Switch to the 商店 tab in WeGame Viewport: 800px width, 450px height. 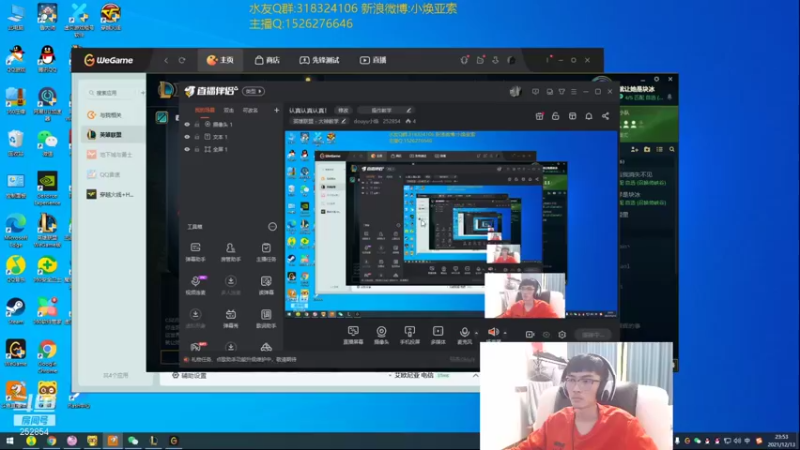tap(267, 60)
